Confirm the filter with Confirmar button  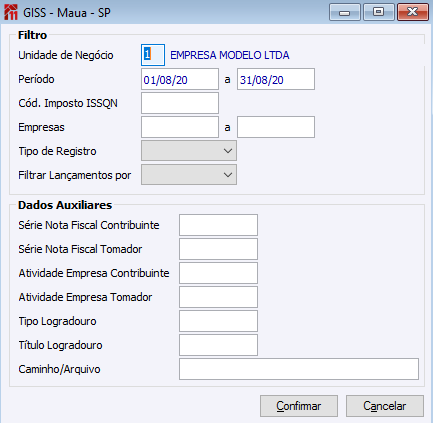299,406
